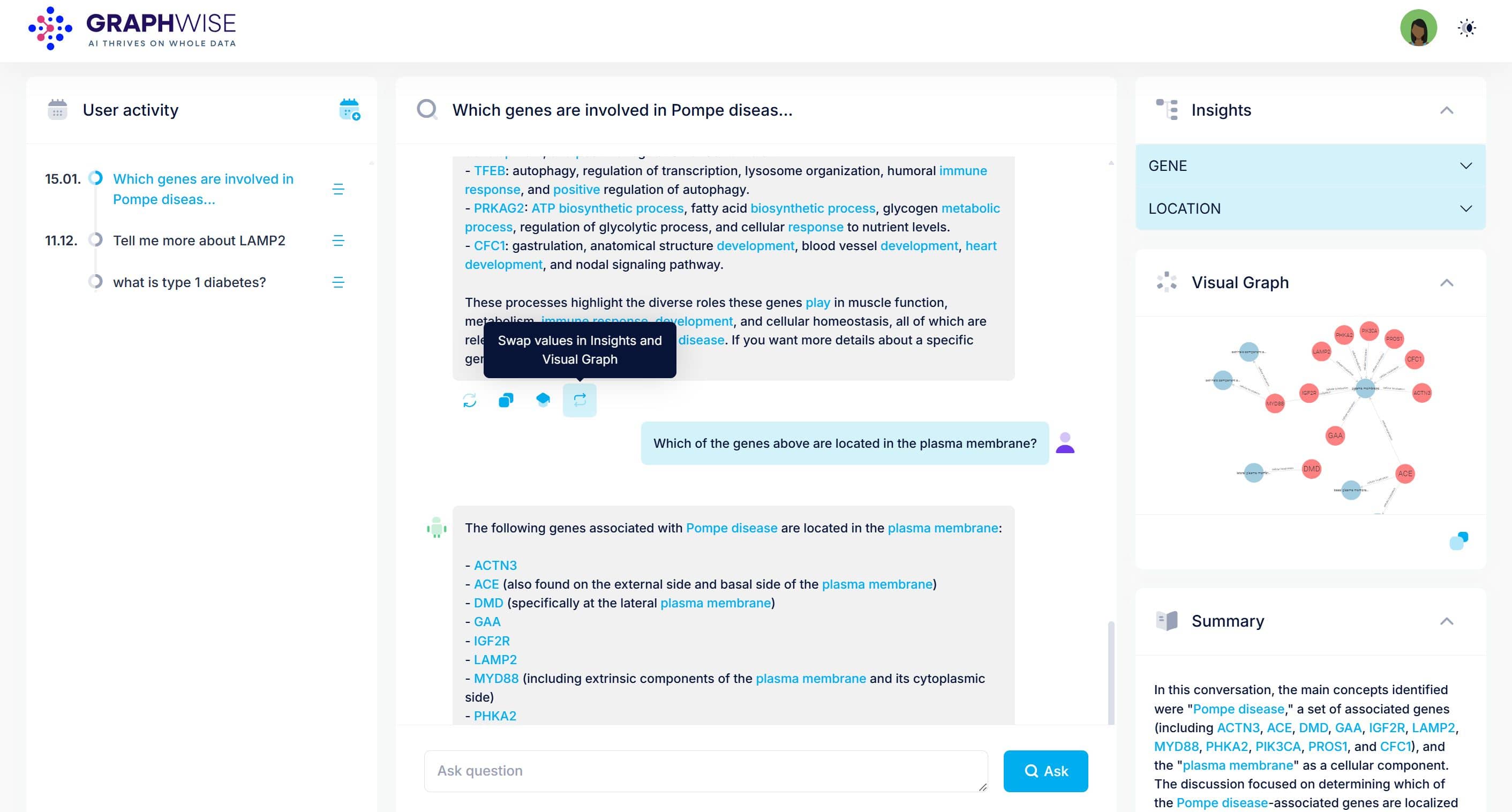Click the graduation cap explain icon
This screenshot has width=1512, height=812.
(x=543, y=400)
